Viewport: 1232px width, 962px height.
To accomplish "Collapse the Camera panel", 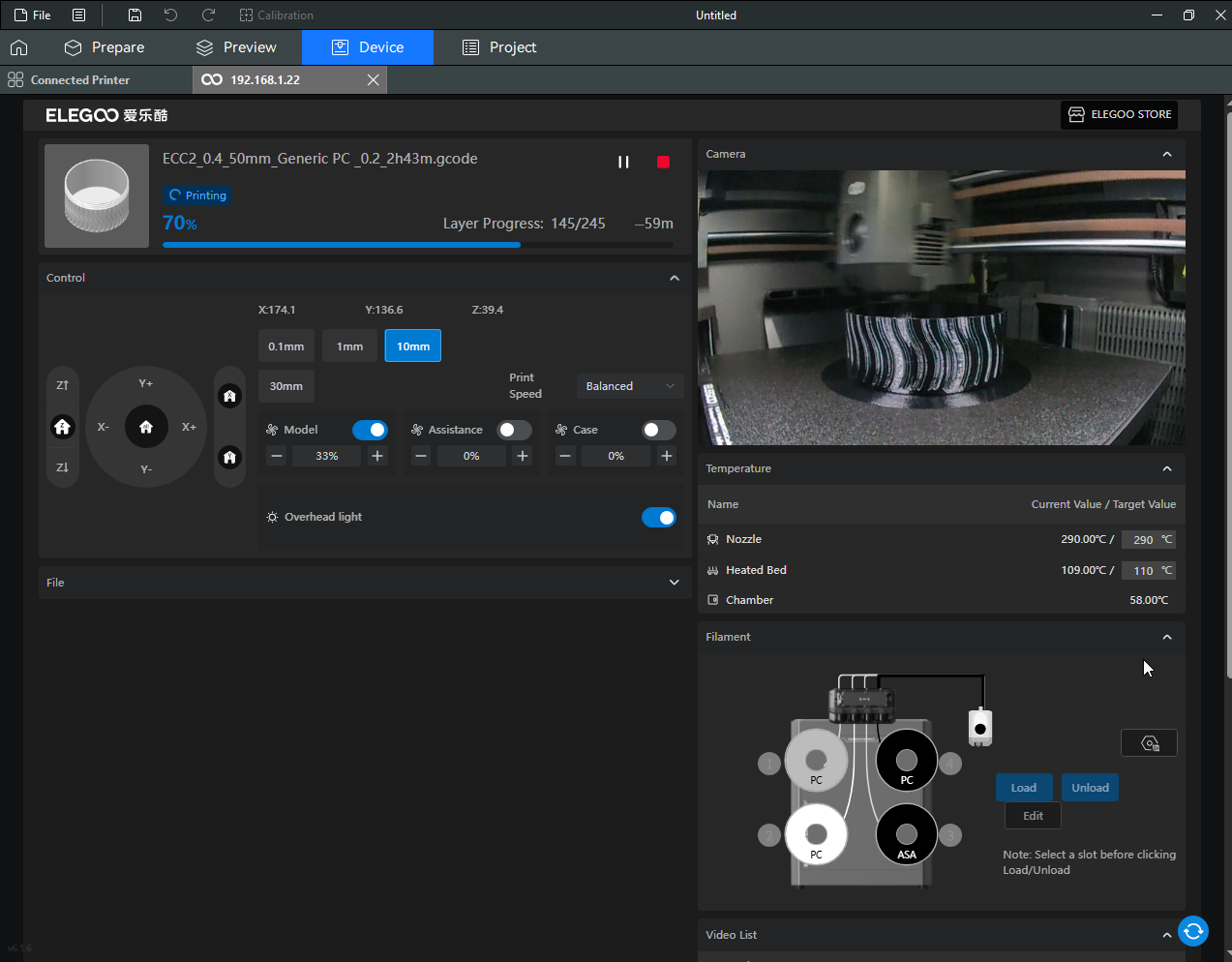I will [1167, 154].
